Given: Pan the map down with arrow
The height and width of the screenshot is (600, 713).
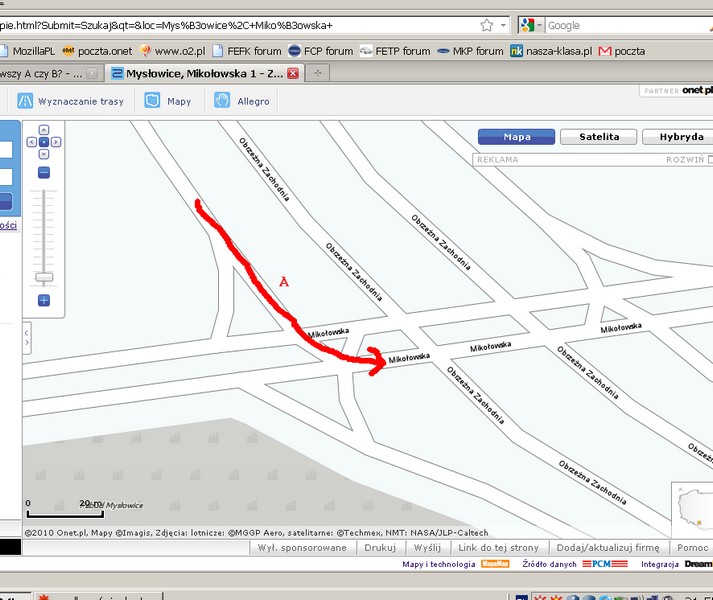Looking at the screenshot, I should tap(43, 154).
